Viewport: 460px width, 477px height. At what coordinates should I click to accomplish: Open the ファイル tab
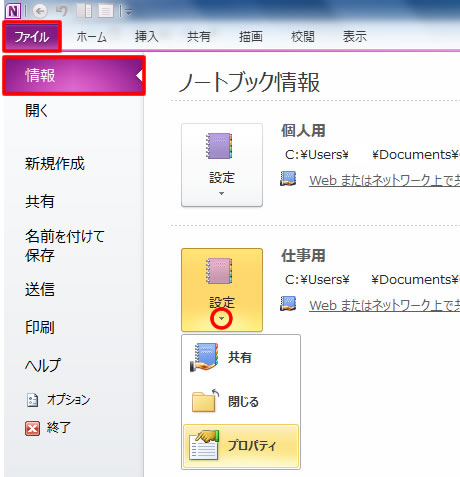(32, 36)
